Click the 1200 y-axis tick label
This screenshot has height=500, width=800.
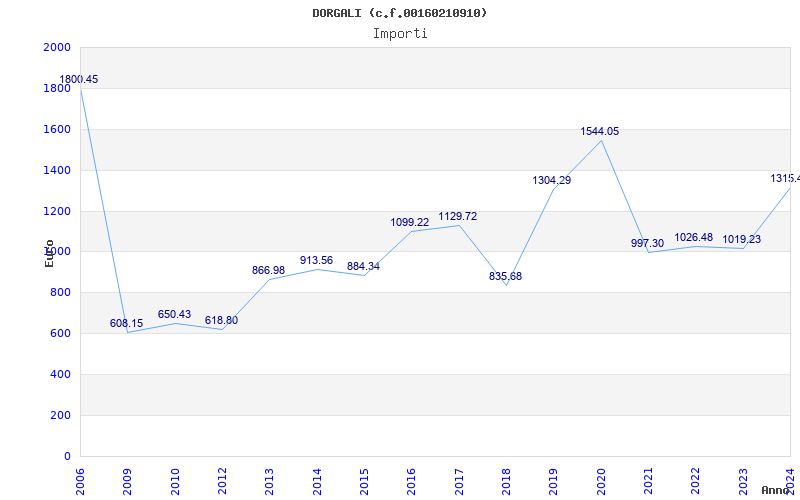(x=57, y=211)
